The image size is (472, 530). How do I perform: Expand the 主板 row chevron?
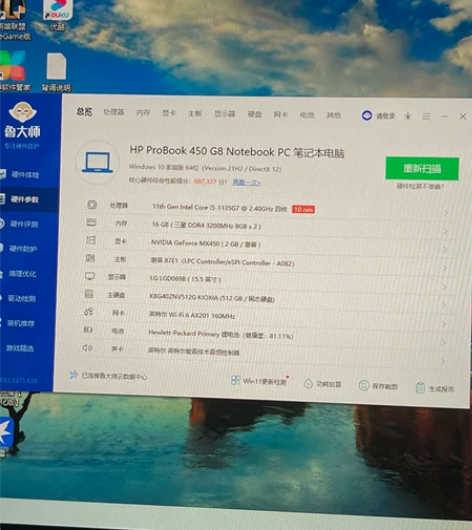445,268
